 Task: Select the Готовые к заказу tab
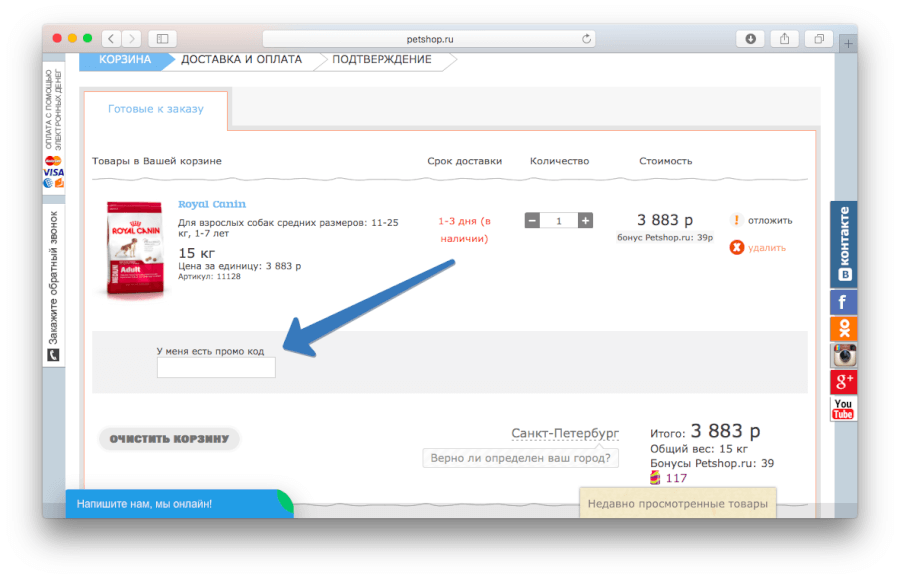(x=155, y=109)
